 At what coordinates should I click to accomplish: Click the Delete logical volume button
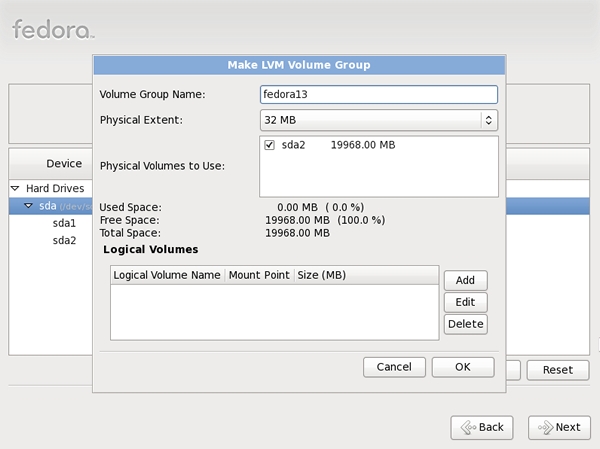pyautogui.click(x=465, y=324)
